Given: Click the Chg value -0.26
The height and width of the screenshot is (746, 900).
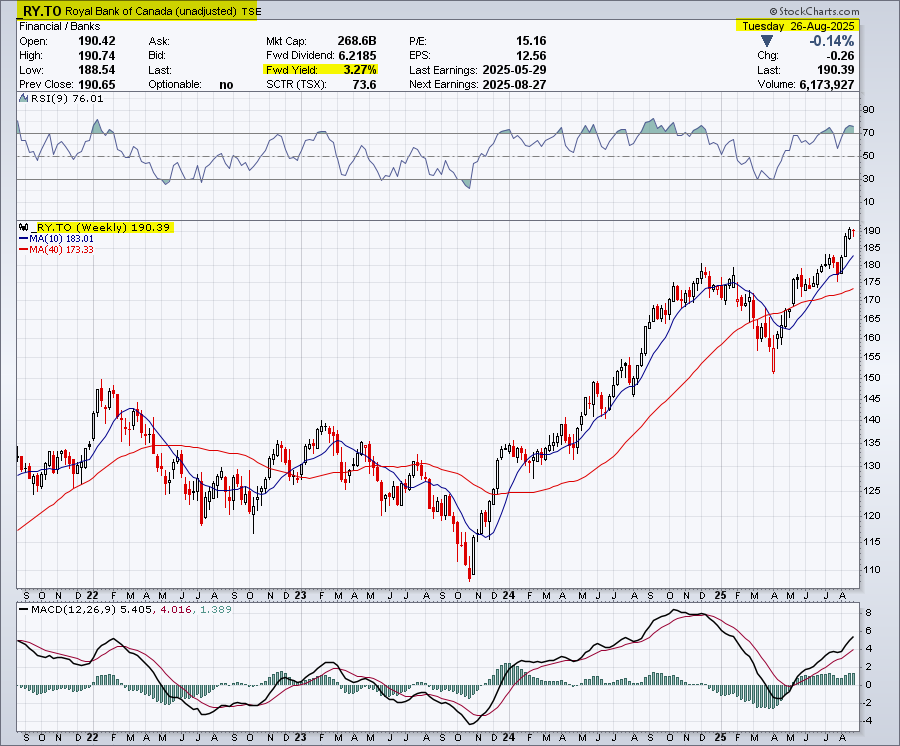Looking at the screenshot, I should click(840, 56).
